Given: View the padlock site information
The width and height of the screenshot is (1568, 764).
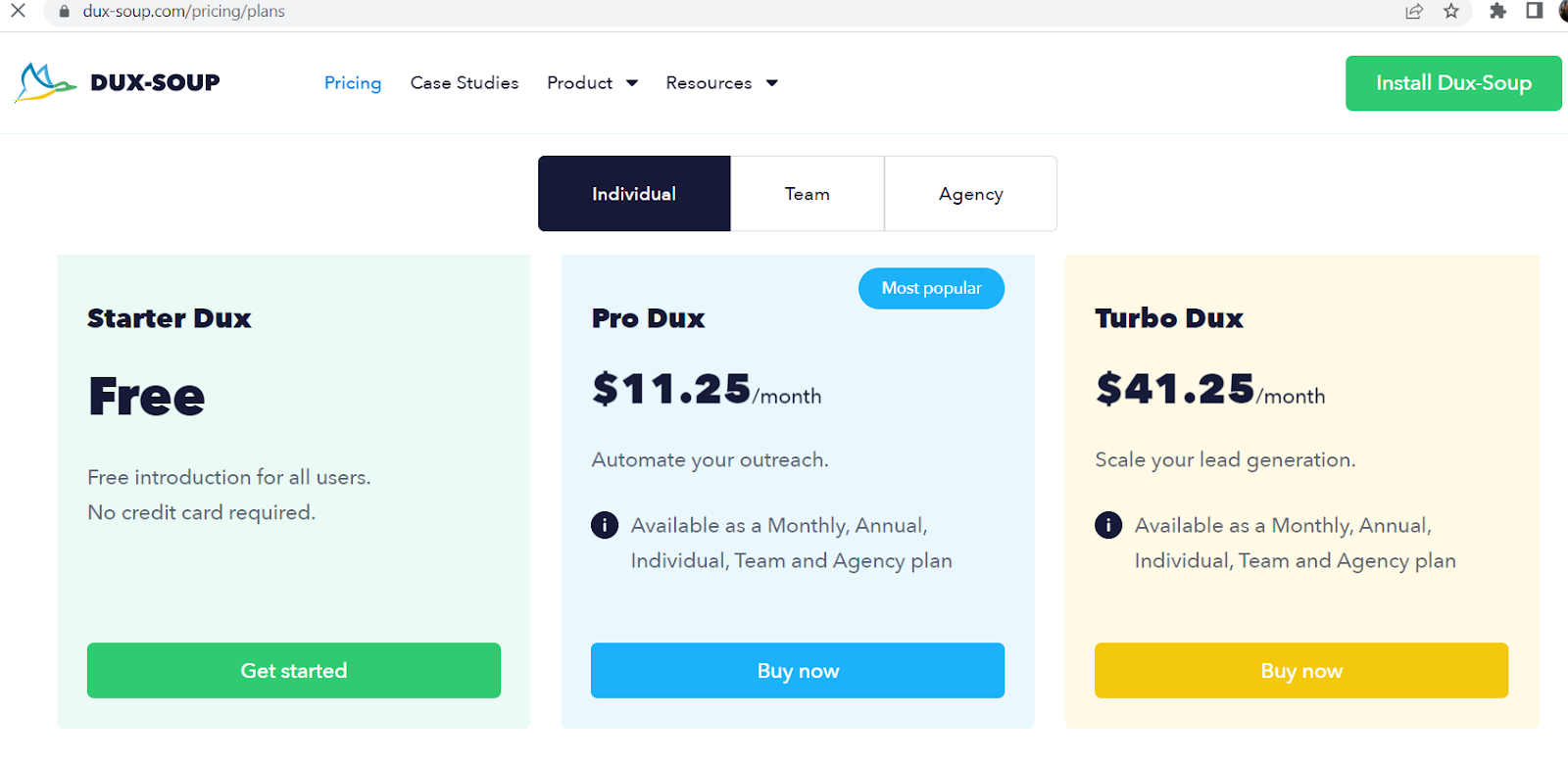Looking at the screenshot, I should pos(65,12).
